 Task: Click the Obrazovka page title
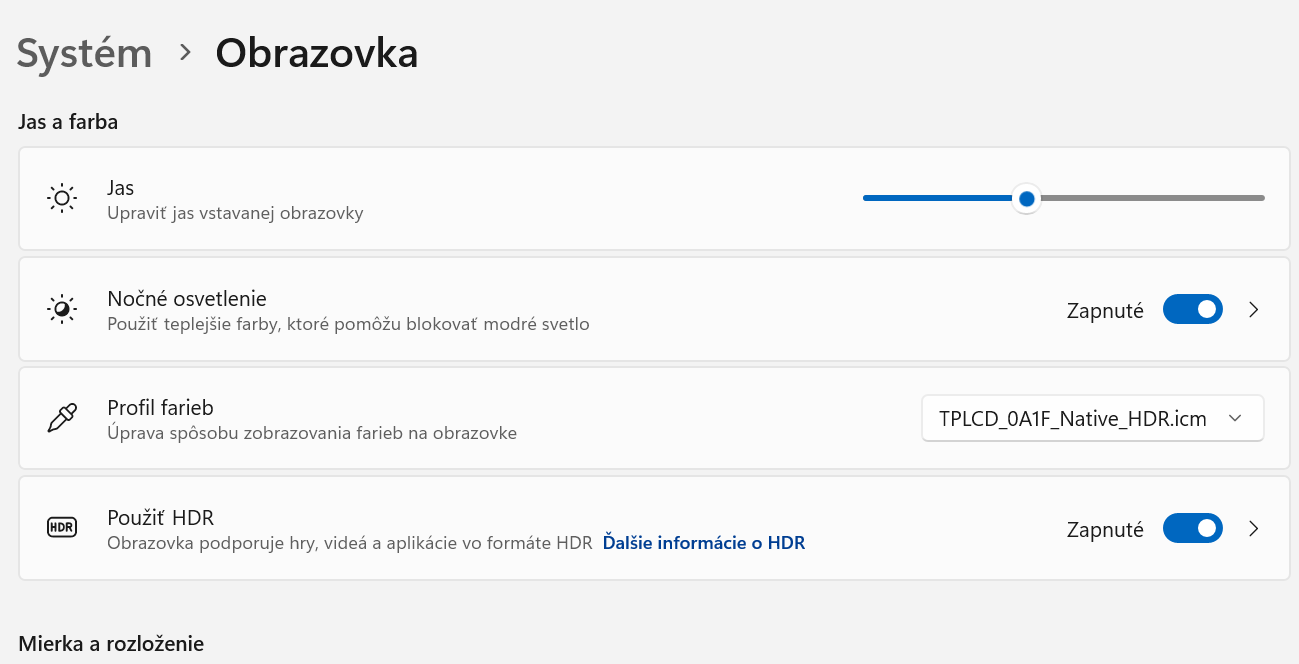tap(317, 53)
